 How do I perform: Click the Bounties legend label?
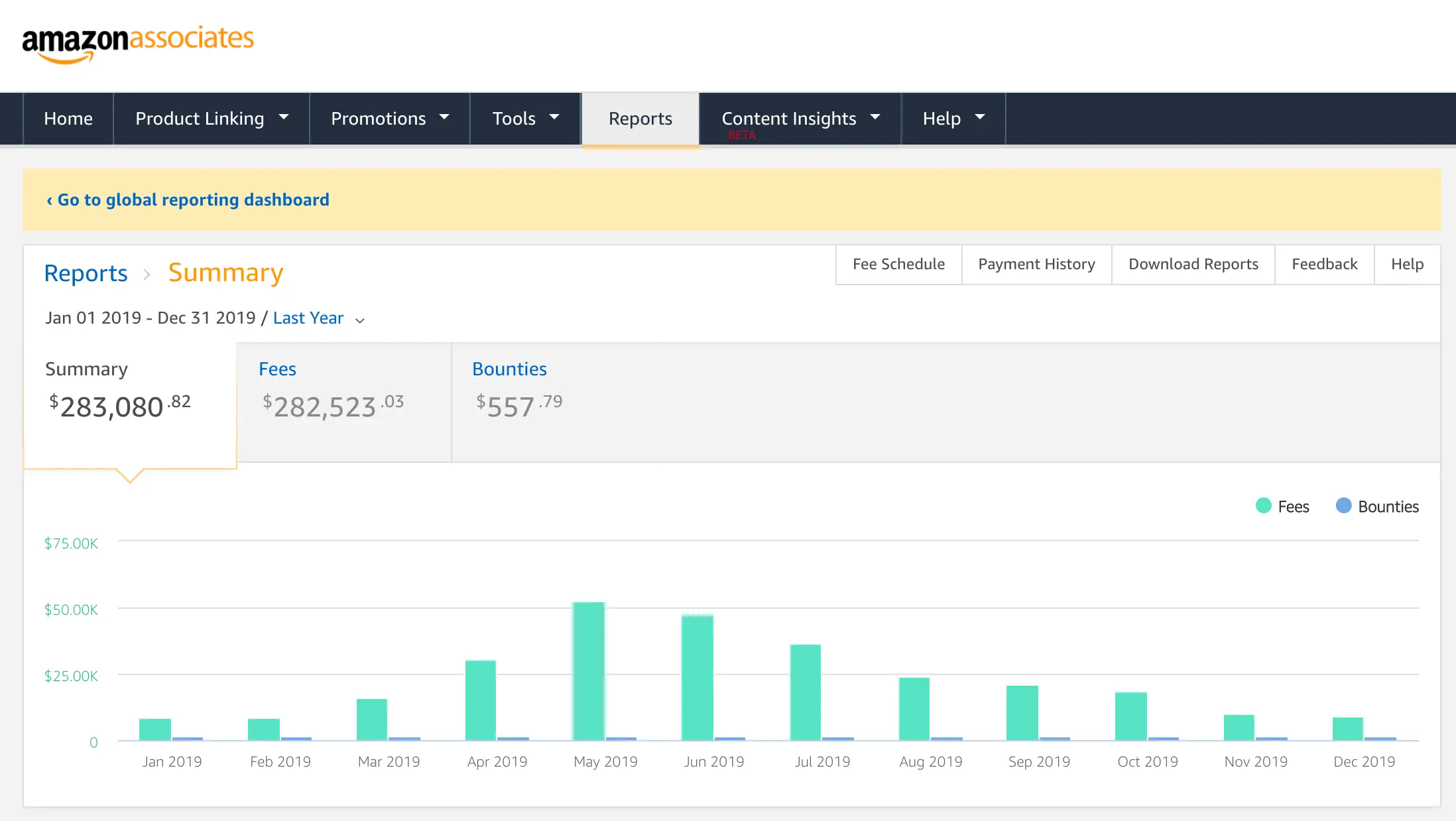(x=1388, y=507)
